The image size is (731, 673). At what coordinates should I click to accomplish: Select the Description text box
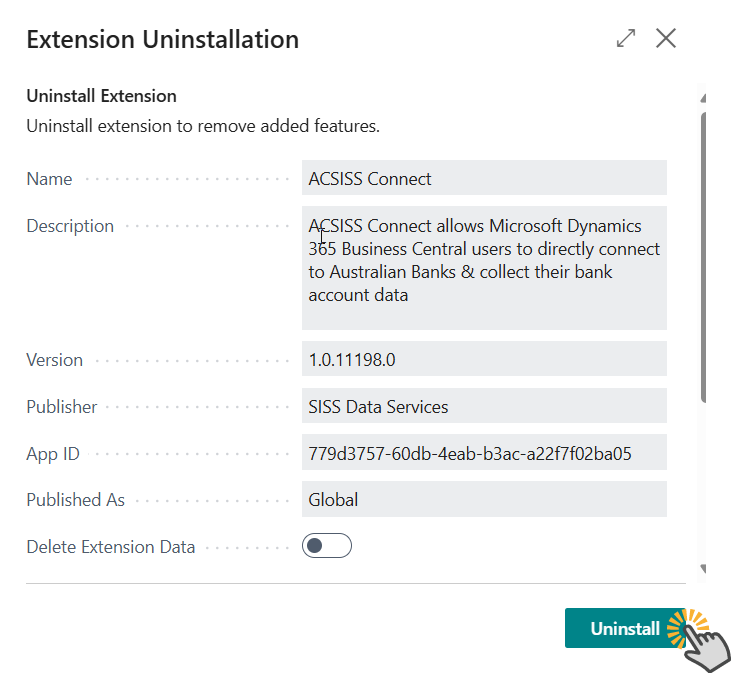[484, 268]
